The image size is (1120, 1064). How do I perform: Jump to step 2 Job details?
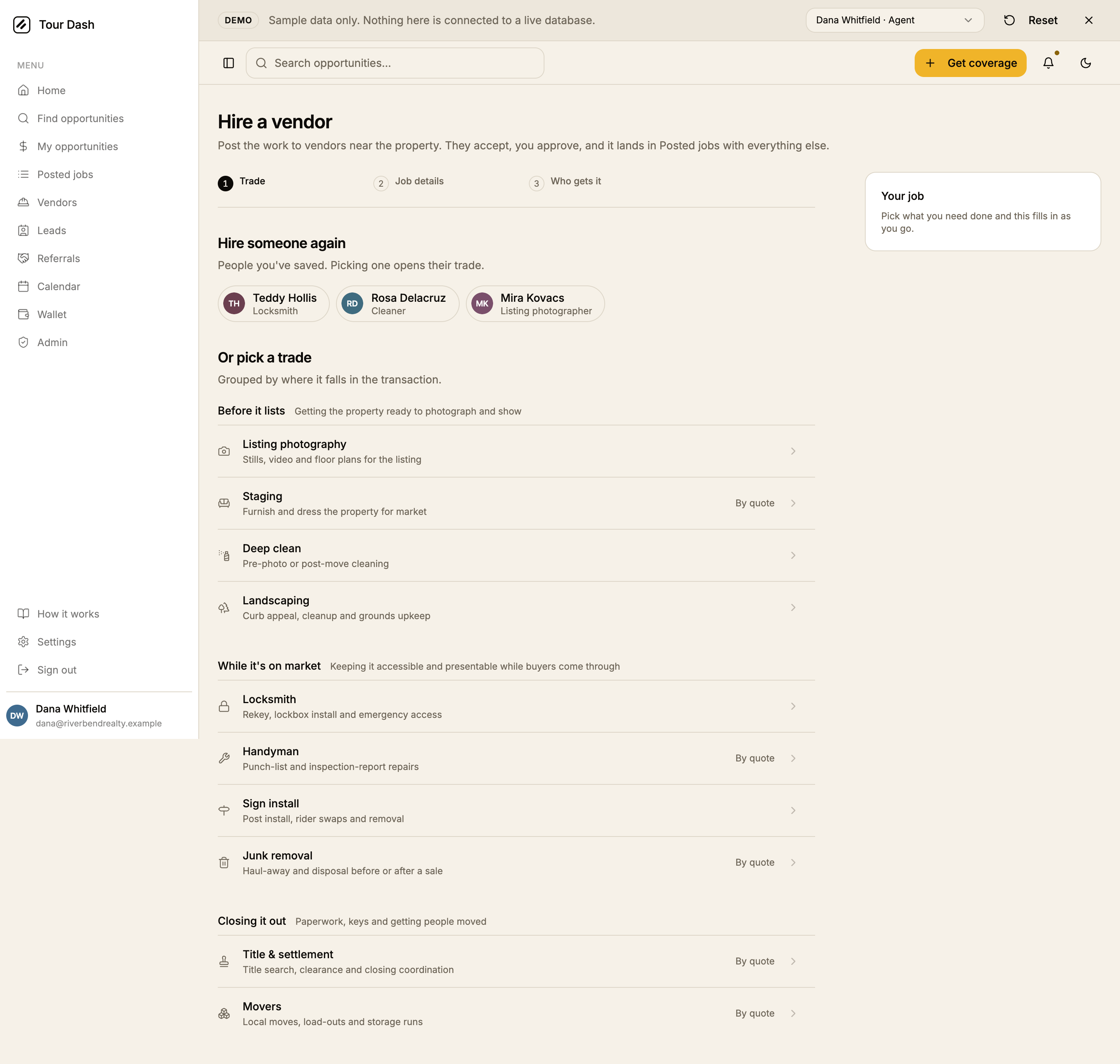pyautogui.click(x=409, y=182)
